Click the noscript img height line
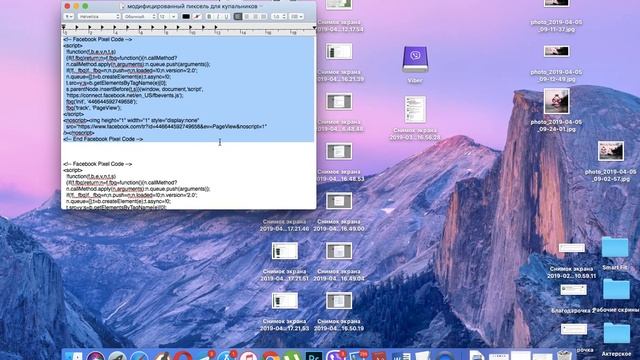The image size is (640, 360). pos(131,120)
